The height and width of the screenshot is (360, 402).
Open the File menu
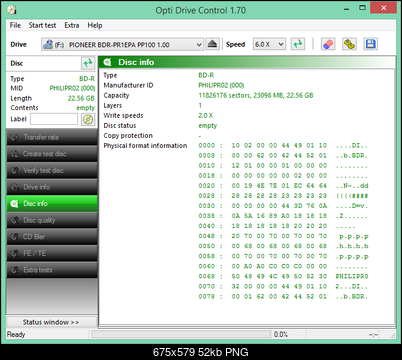pos(15,25)
